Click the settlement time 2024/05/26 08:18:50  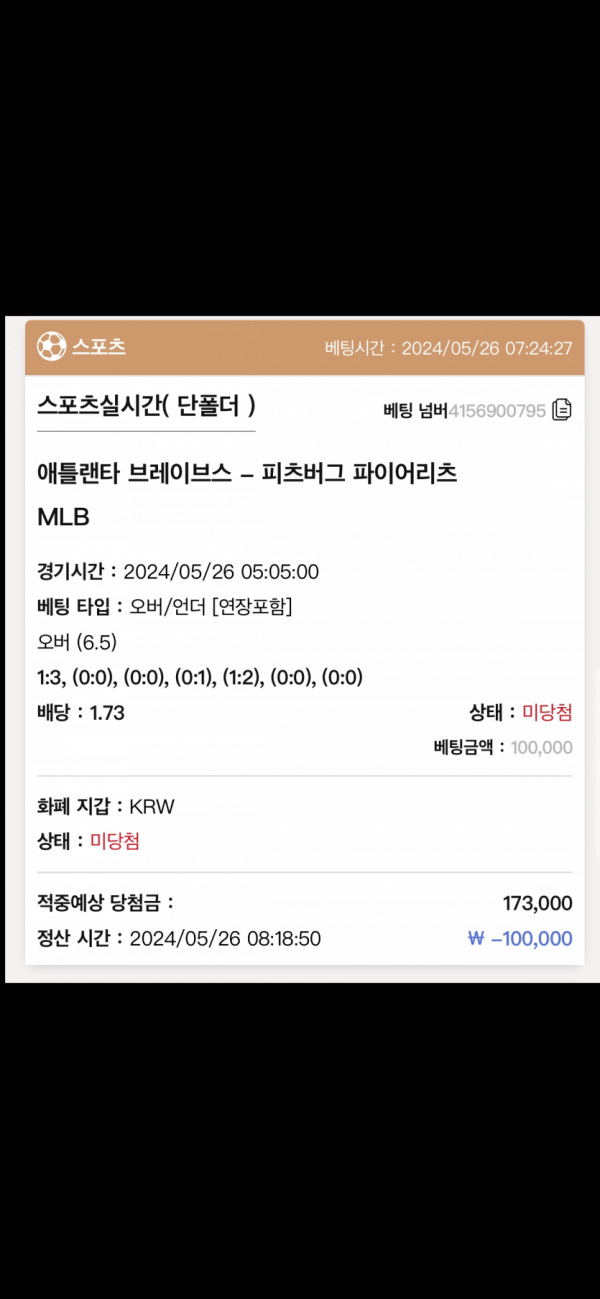(225, 939)
